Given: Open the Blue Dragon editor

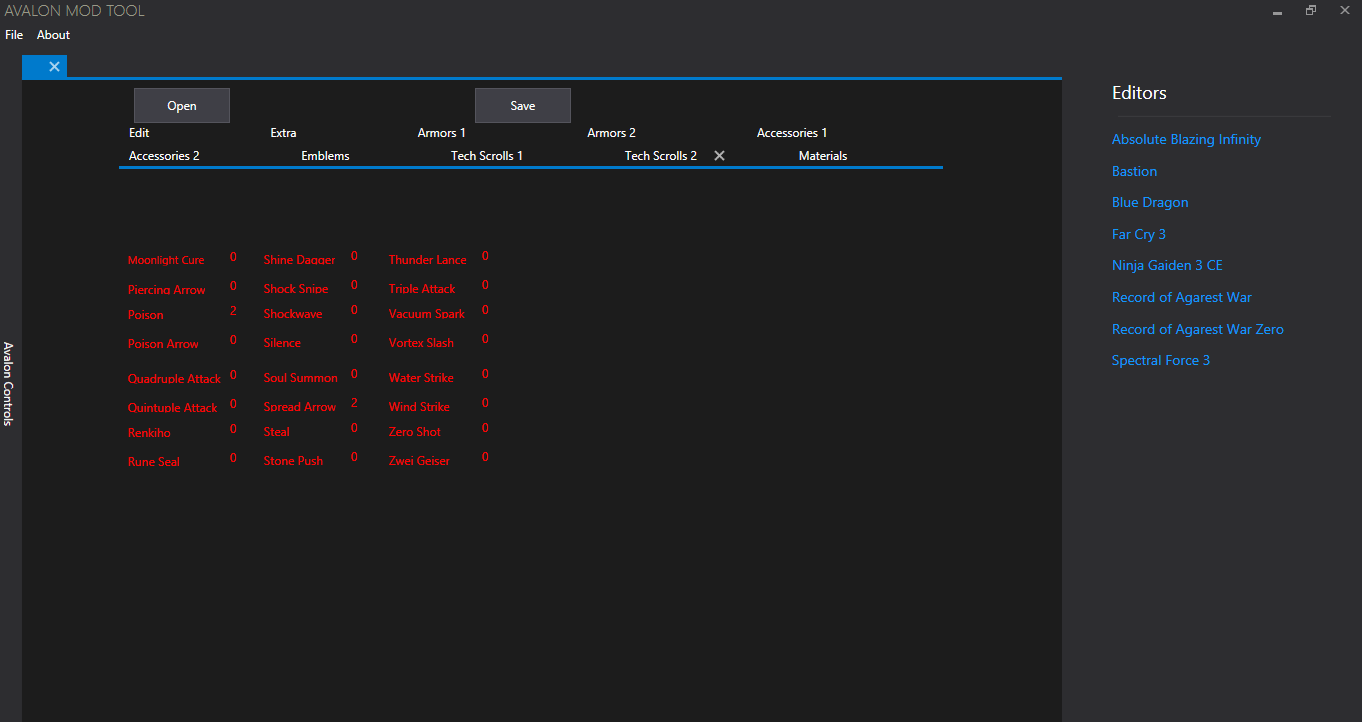Looking at the screenshot, I should click(1150, 202).
